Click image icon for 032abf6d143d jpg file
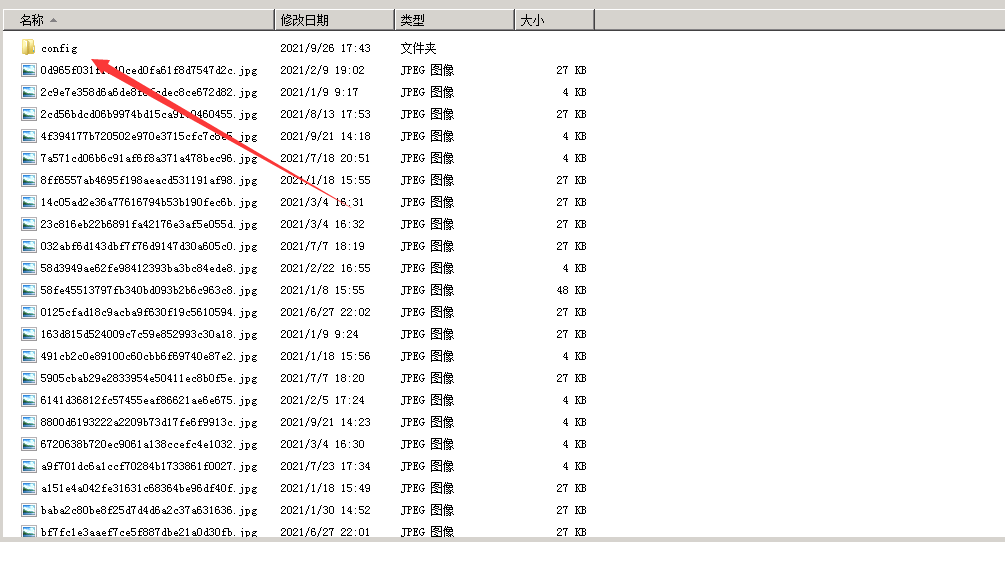The height and width of the screenshot is (562, 1005). (29, 246)
